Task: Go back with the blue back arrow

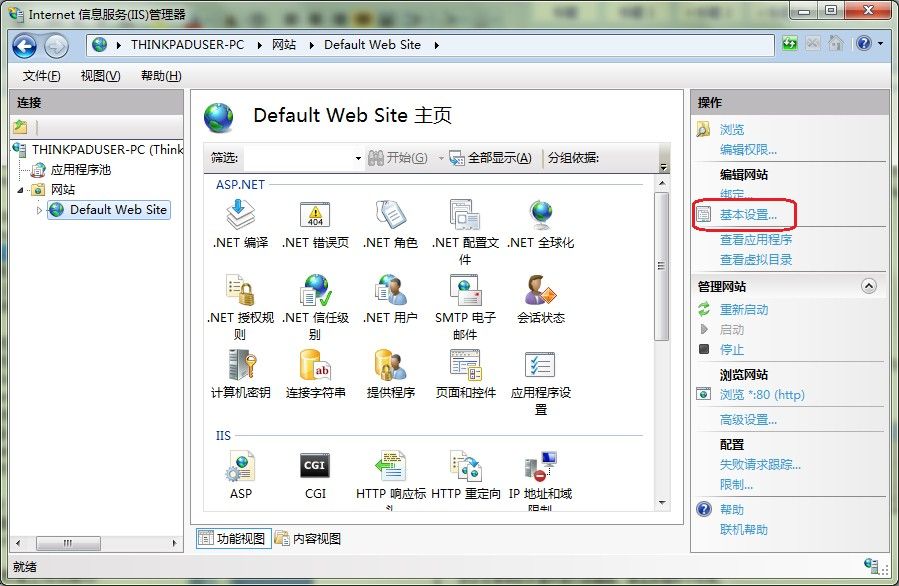Action: (24, 46)
